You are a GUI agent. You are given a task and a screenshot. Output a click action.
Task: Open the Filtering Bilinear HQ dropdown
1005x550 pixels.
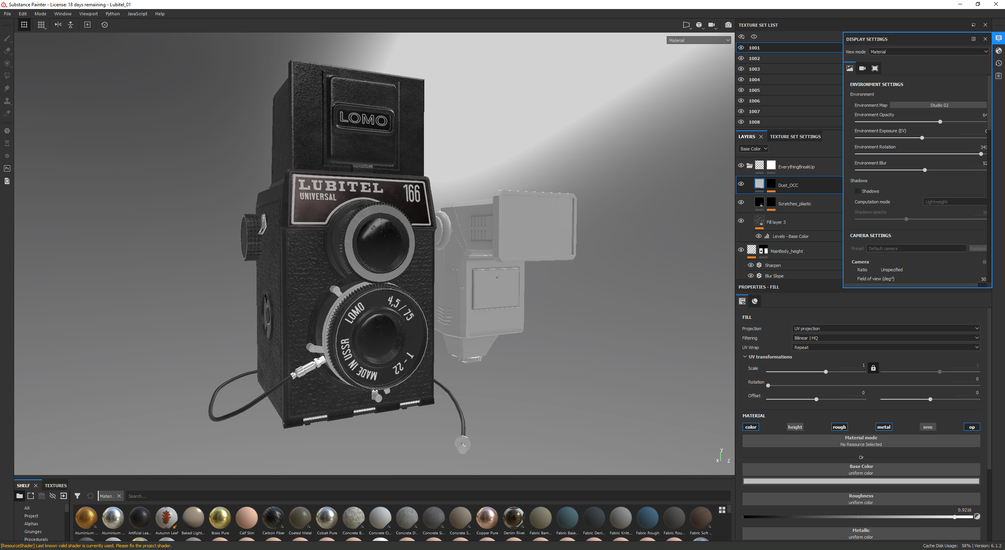[x=886, y=338]
